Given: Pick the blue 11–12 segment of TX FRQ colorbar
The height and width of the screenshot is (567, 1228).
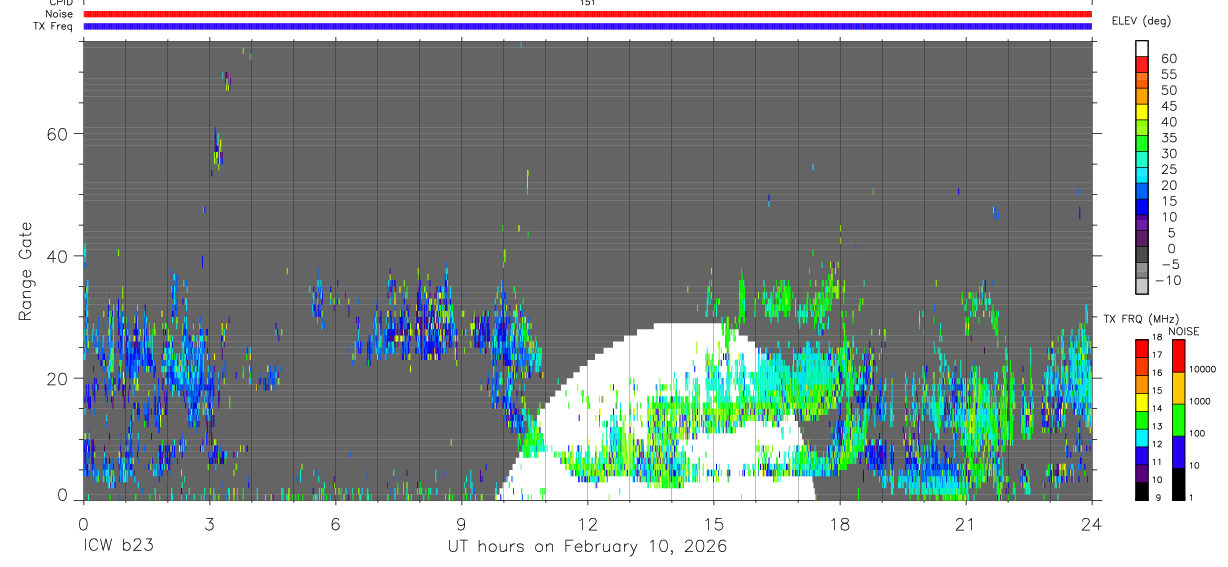Looking at the screenshot, I should point(1141,455).
